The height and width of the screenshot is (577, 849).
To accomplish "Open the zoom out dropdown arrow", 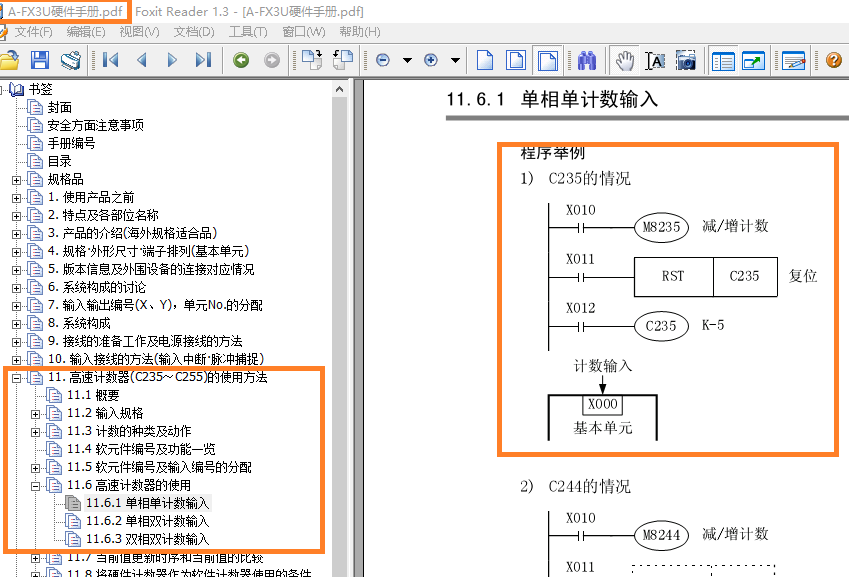I will 407,60.
